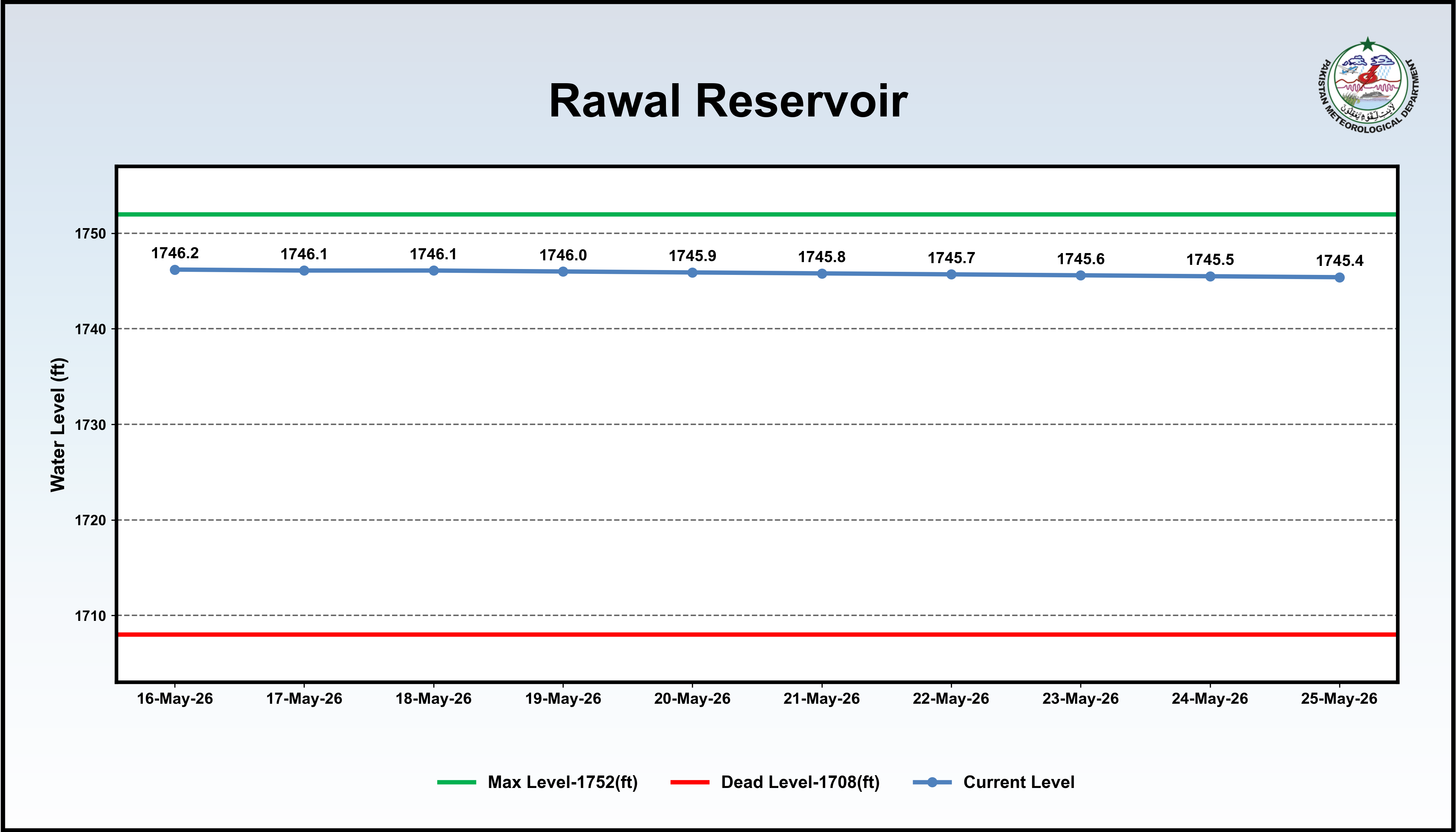Click the 20-May-26 x-axis date label
1456x832 pixels.
693,699
